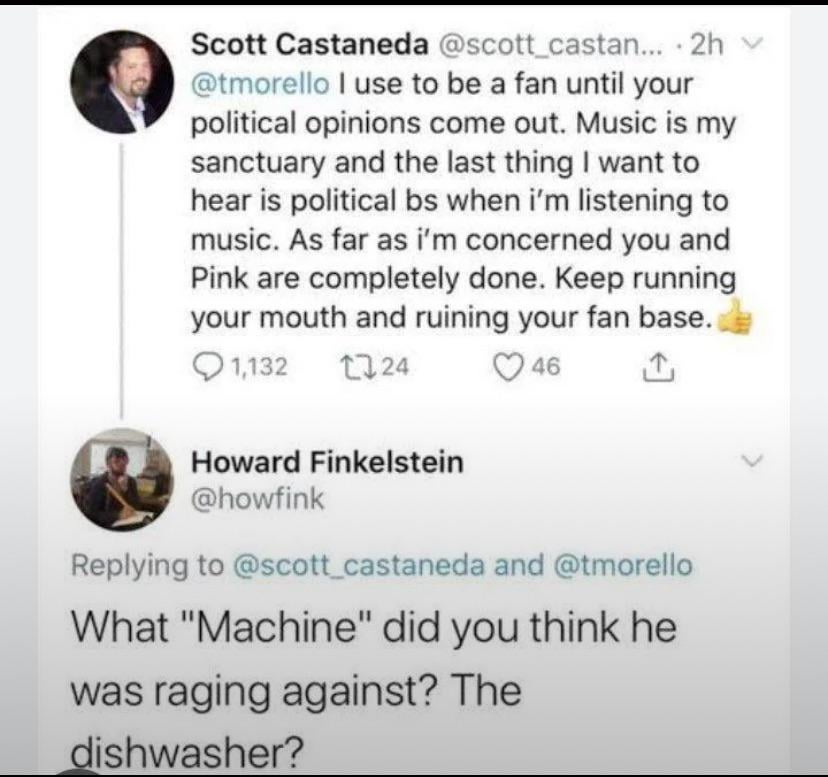Screen dimensions: 828x777
Task: Like the tweet with the heart icon
Action: [x=510, y=367]
